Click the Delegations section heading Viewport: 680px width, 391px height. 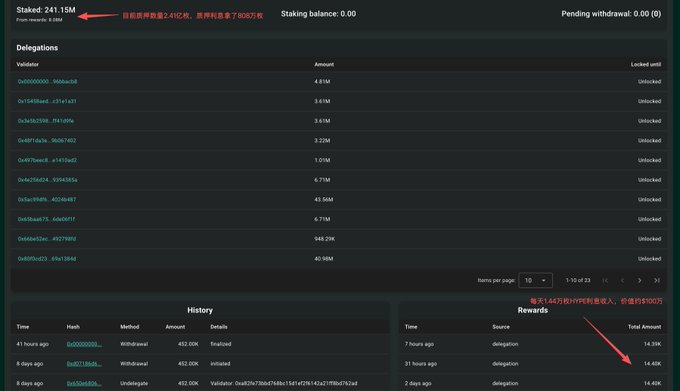(x=37, y=48)
